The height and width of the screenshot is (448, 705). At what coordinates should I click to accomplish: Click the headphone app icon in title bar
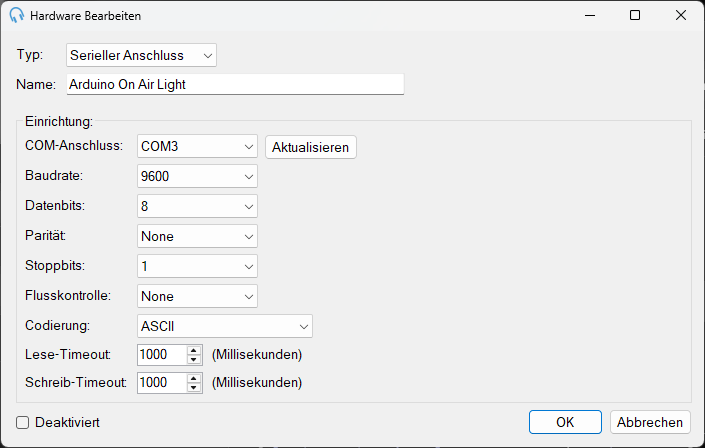coord(17,15)
